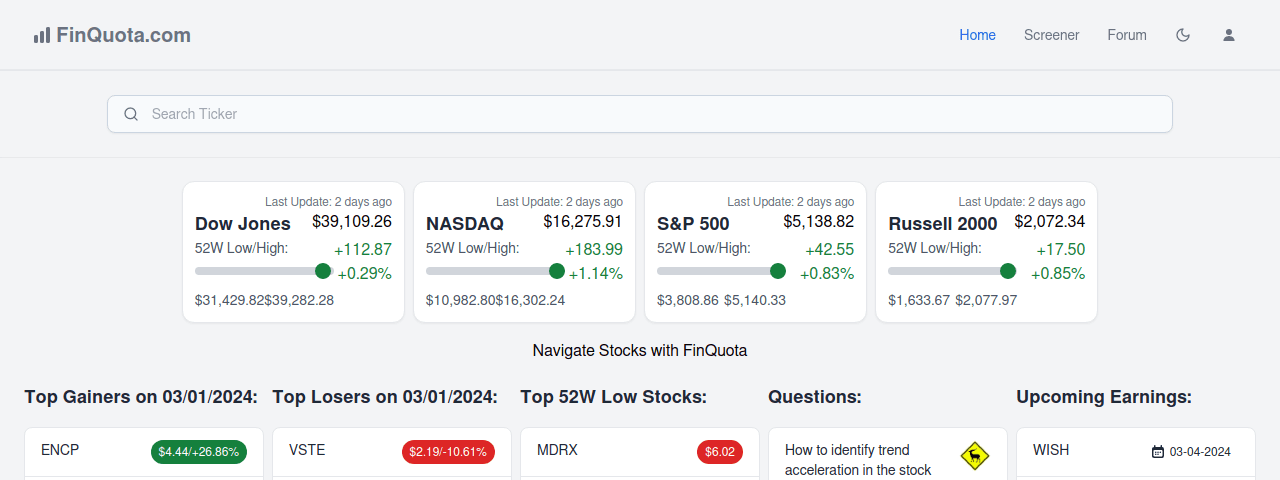The width and height of the screenshot is (1280, 480).
Task: Open the Forum page
Action: pos(1127,35)
